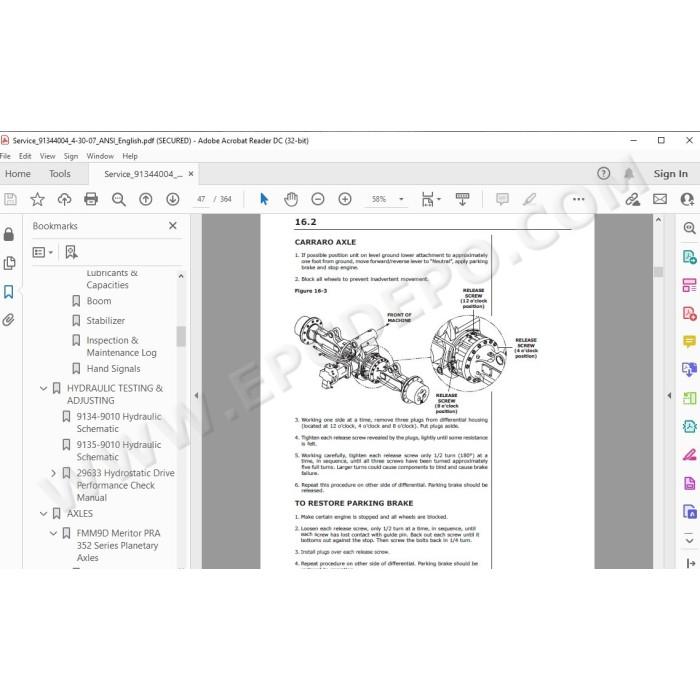
Task: Open the Comment tool in right pane
Action: coord(689,342)
